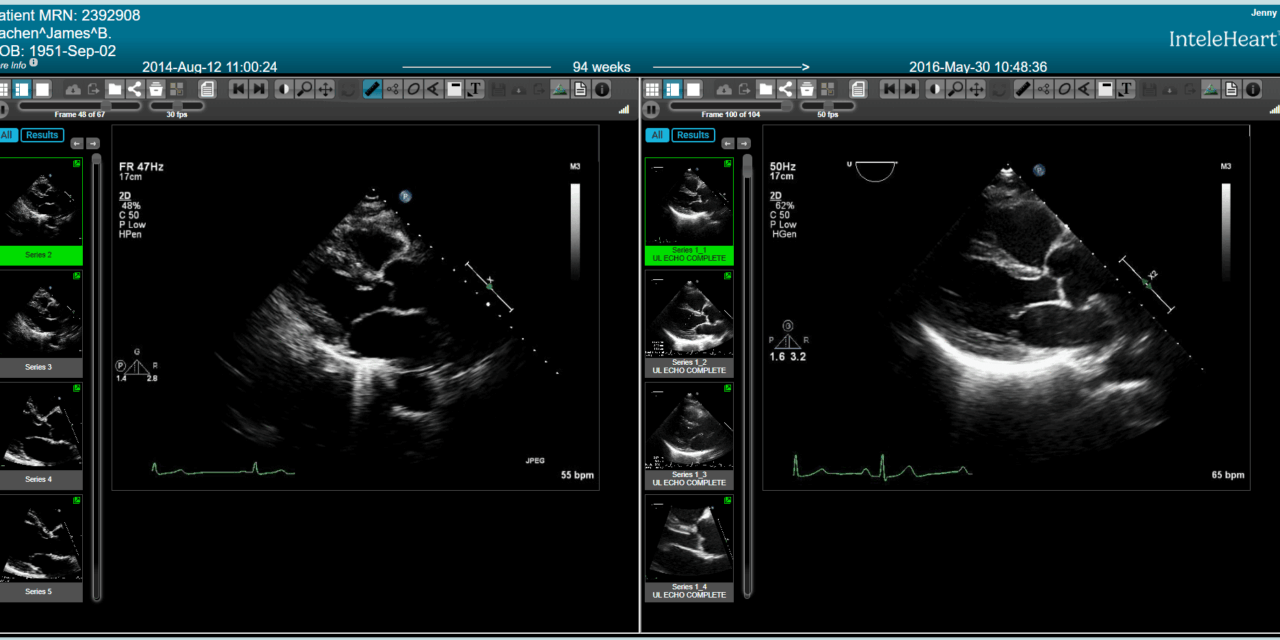Click the share icon in the 2014 study toolbar
Viewport: 1280px width, 640px height.
tap(135, 89)
